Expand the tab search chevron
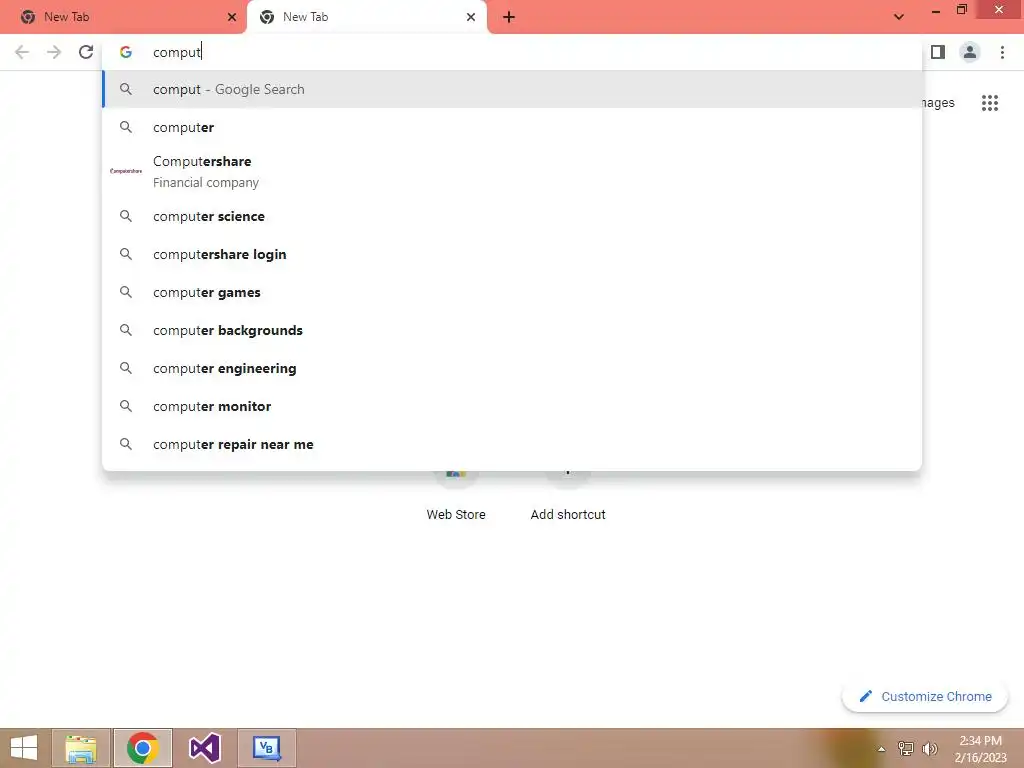The width and height of the screenshot is (1024, 768). tap(899, 17)
